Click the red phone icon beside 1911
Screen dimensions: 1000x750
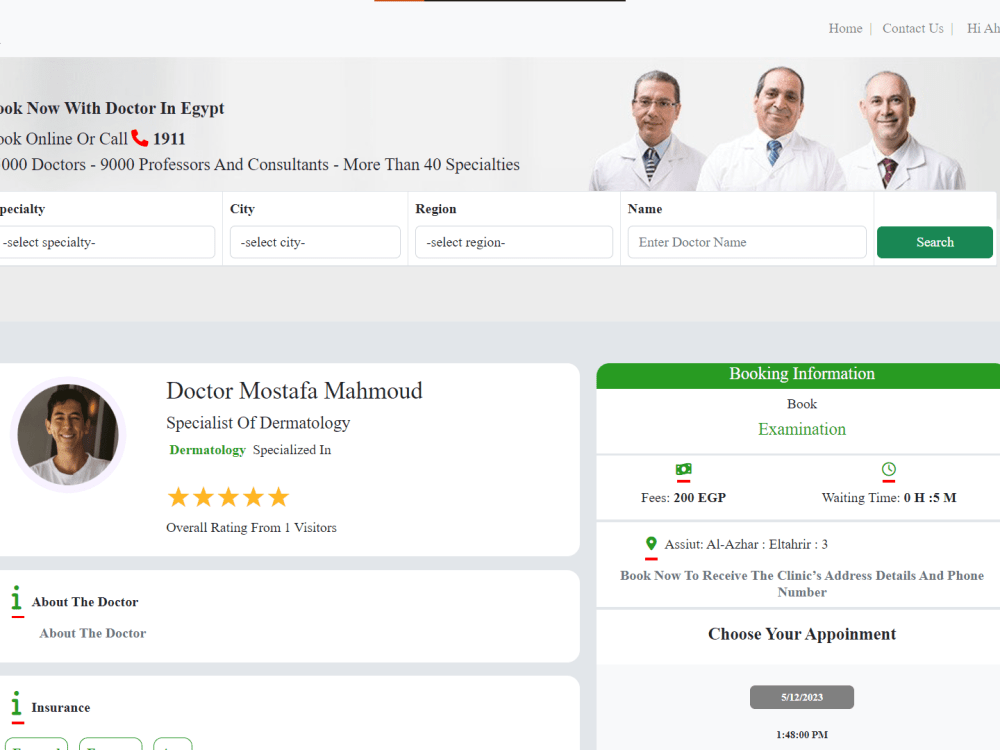click(140, 138)
